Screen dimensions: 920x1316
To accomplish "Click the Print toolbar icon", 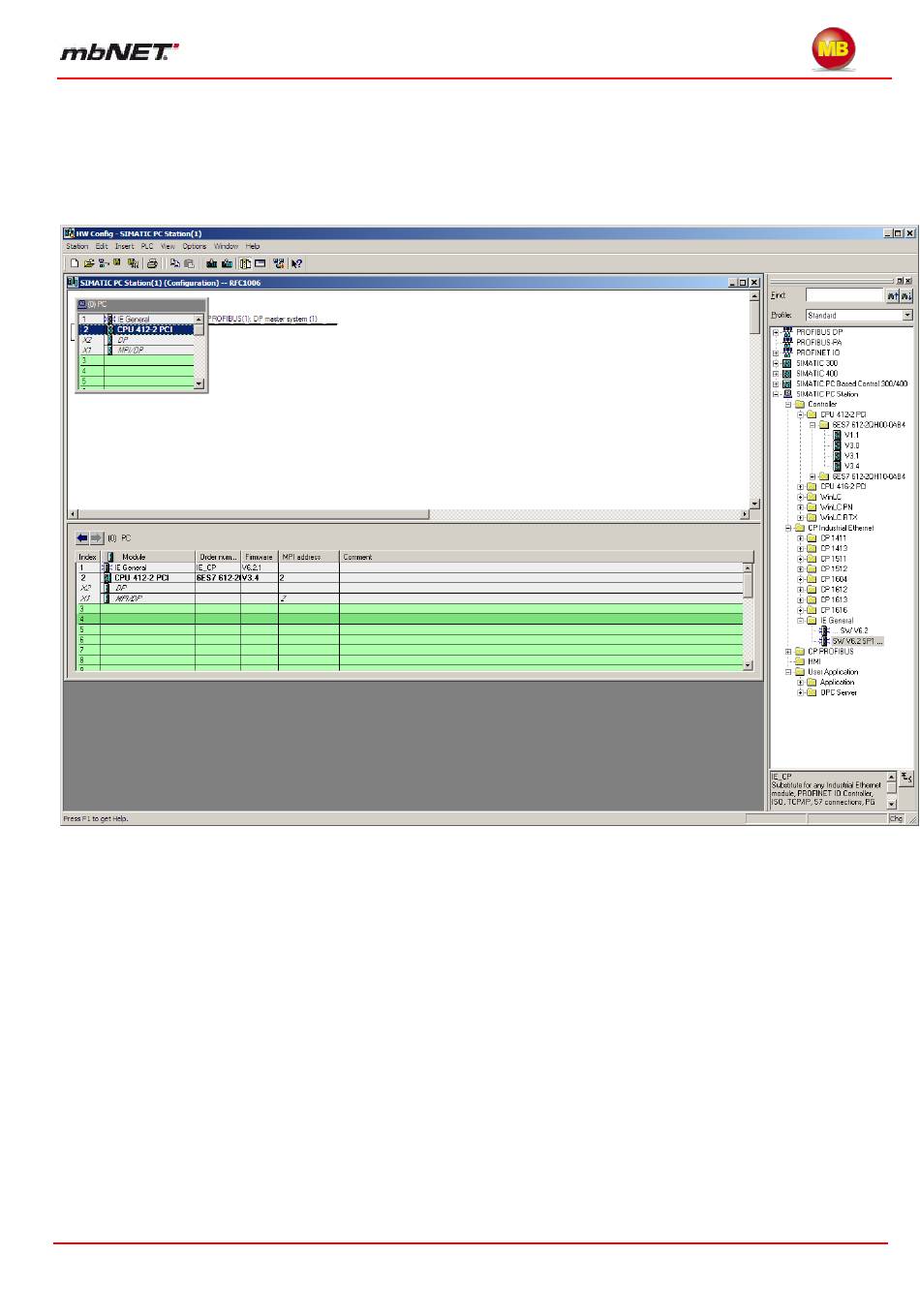I will coord(152,262).
